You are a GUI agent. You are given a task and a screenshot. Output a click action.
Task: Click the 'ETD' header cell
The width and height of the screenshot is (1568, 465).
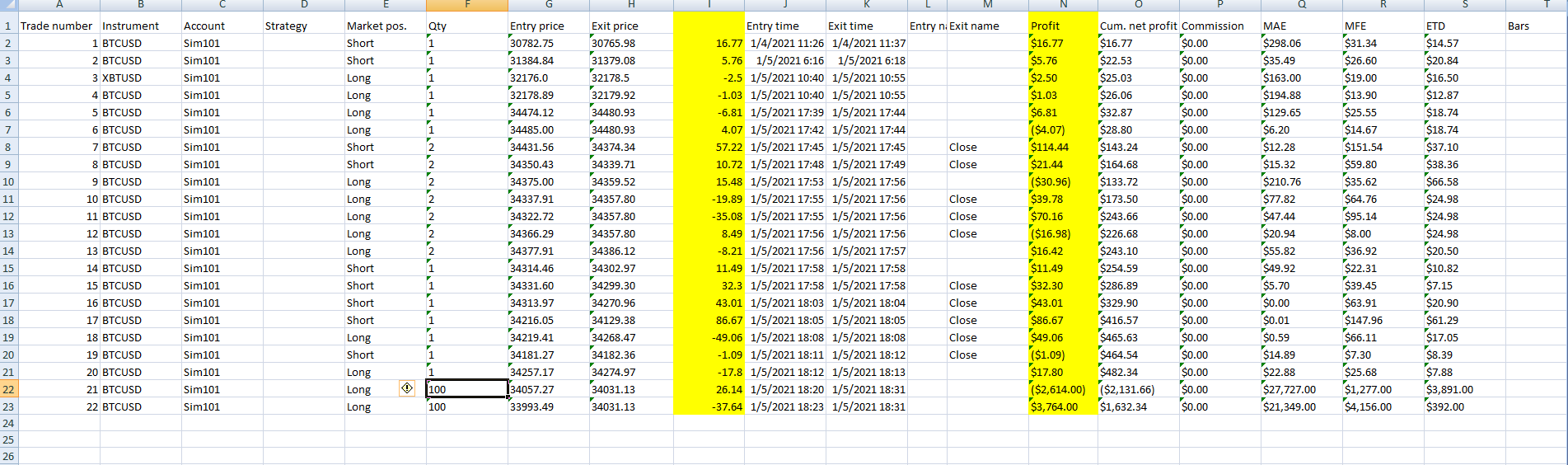1464,26
